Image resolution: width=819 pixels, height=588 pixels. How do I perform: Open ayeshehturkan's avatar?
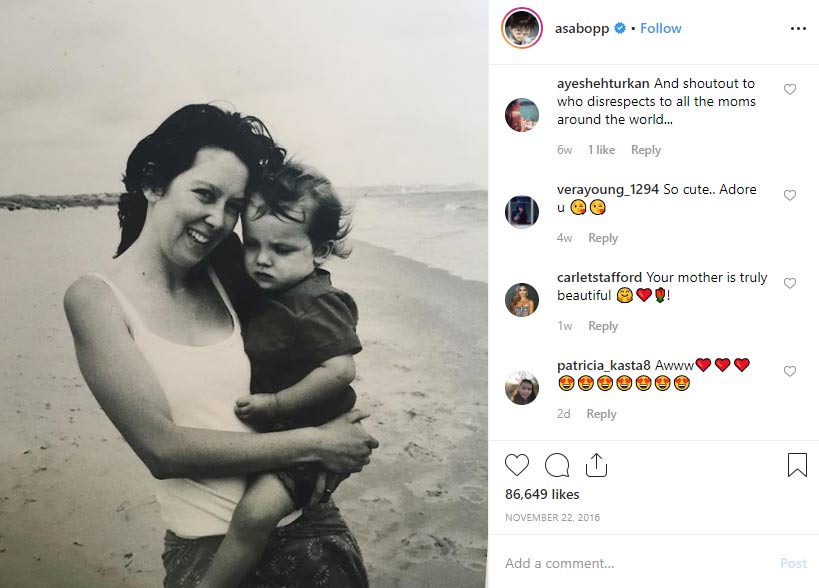pyautogui.click(x=522, y=115)
